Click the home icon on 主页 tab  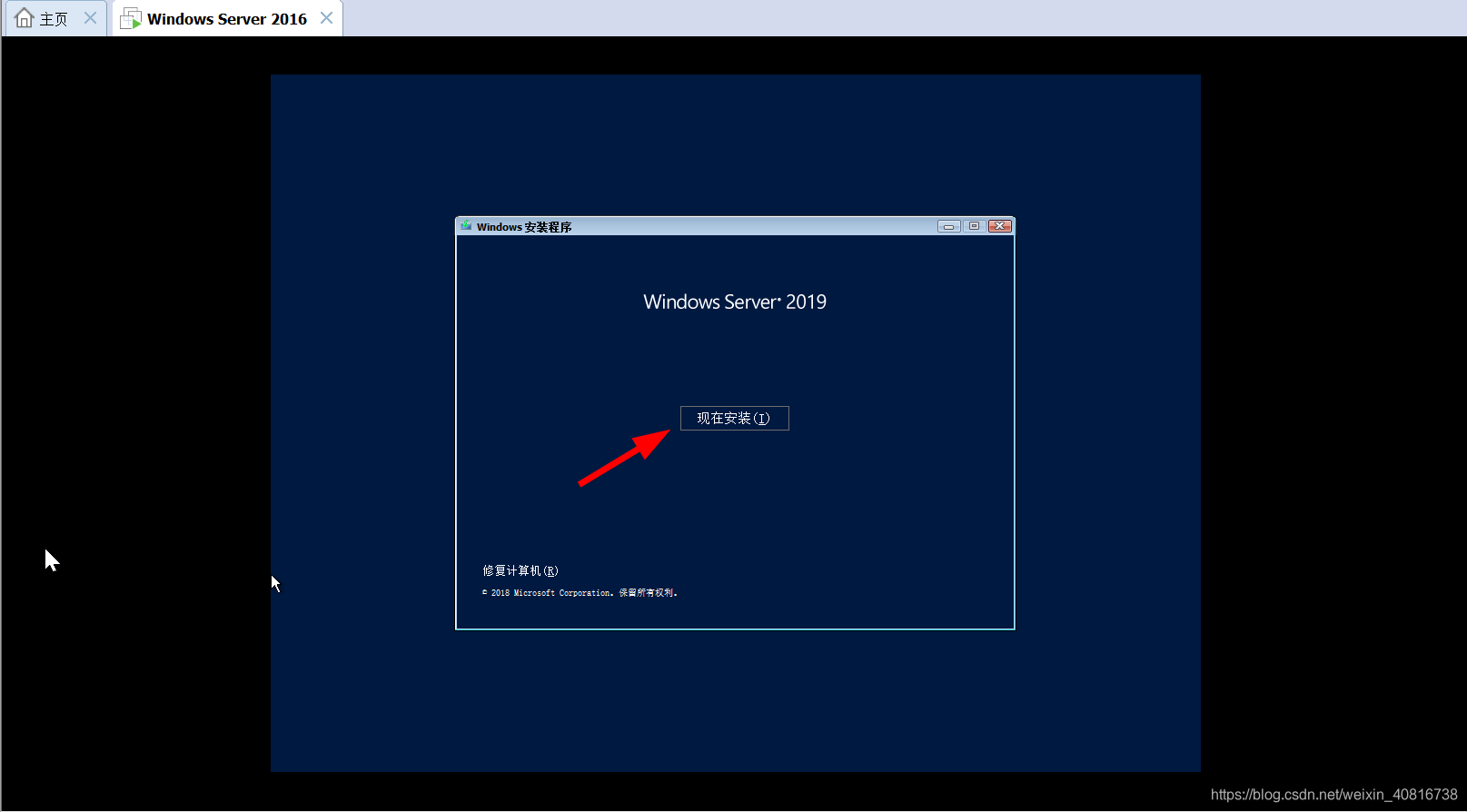pyautogui.click(x=25, y=18)
